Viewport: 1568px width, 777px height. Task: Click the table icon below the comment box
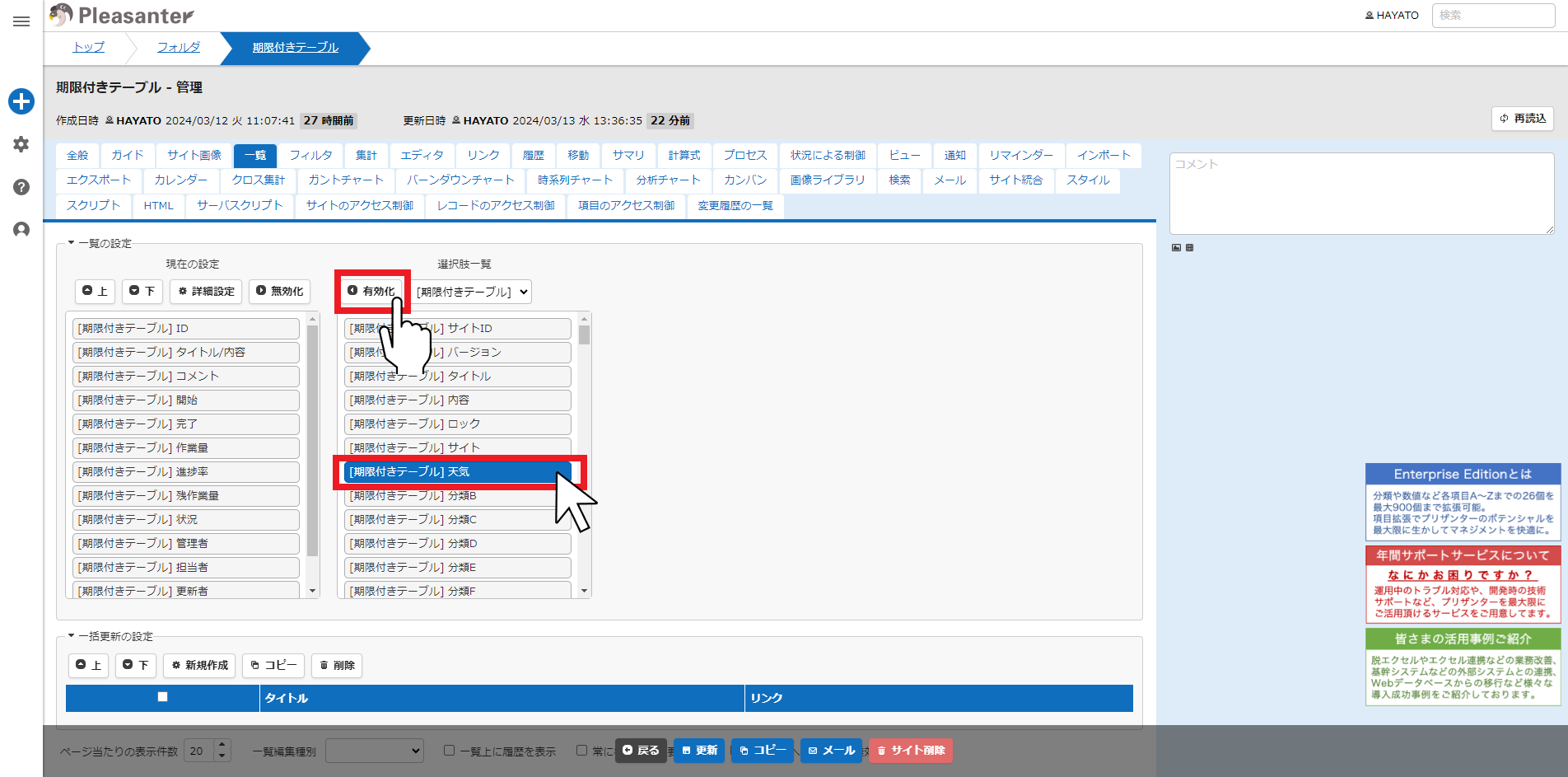tap(1189, 247)
